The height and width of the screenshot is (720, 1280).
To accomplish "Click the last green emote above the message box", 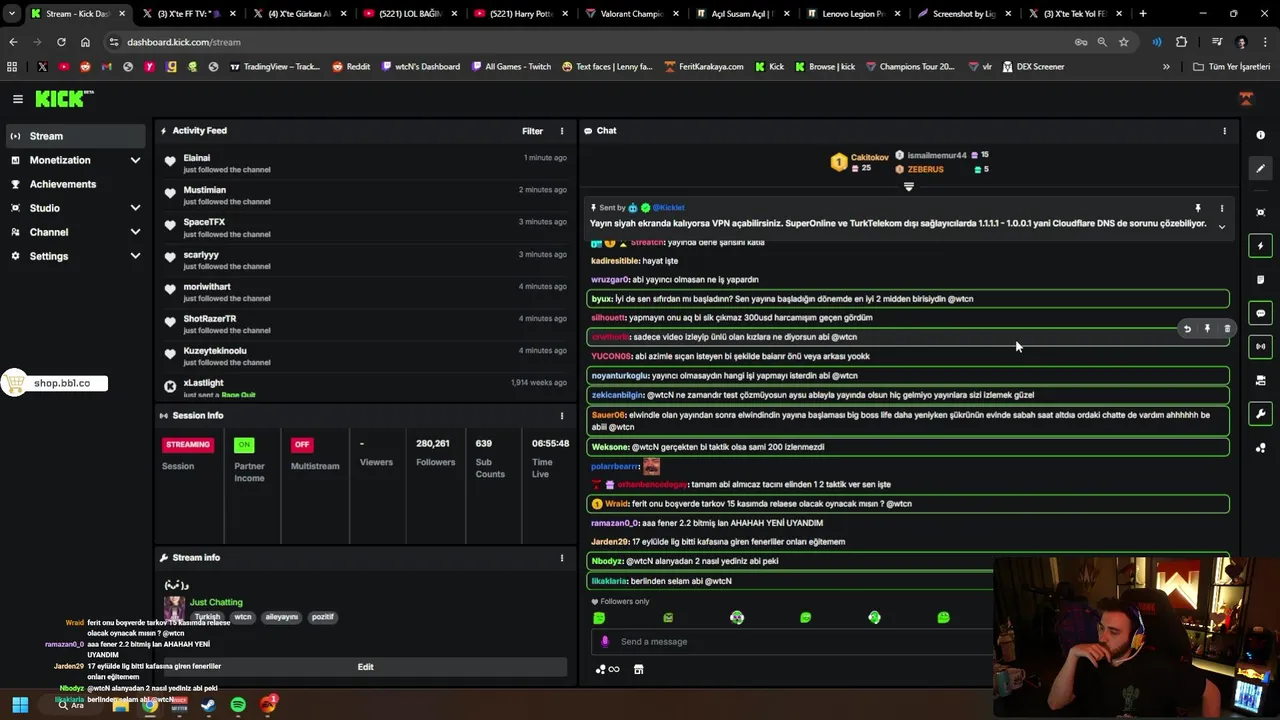I will [943, 618].
